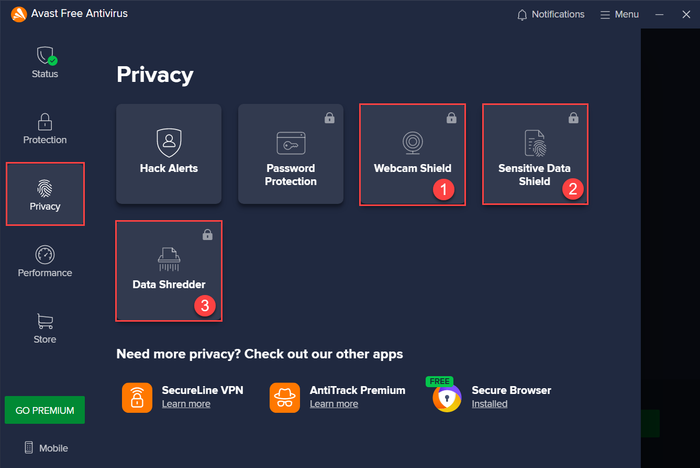Select the Privacy fingerprint tab
The image size is (700, 468).
pos(45,194)
